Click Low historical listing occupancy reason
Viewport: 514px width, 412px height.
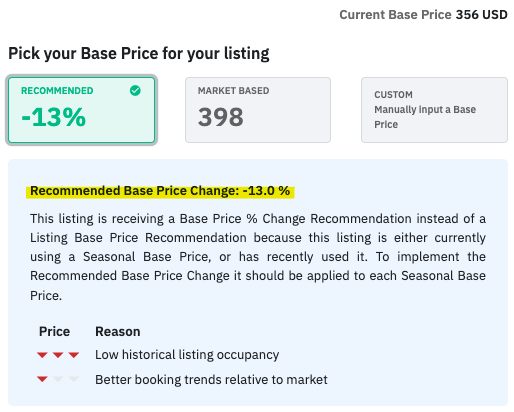point(187,355)
